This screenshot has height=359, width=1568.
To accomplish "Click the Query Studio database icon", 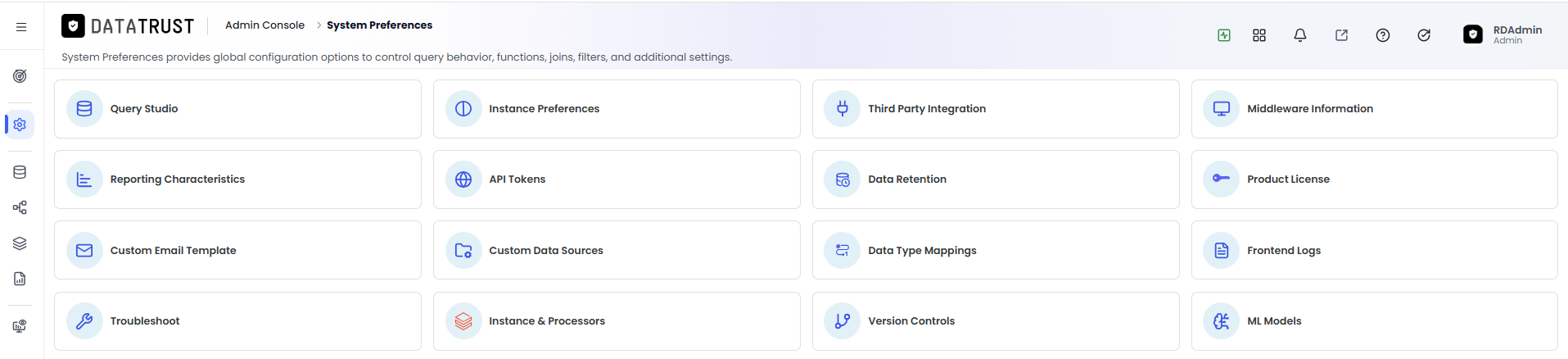I will (84, 109).
